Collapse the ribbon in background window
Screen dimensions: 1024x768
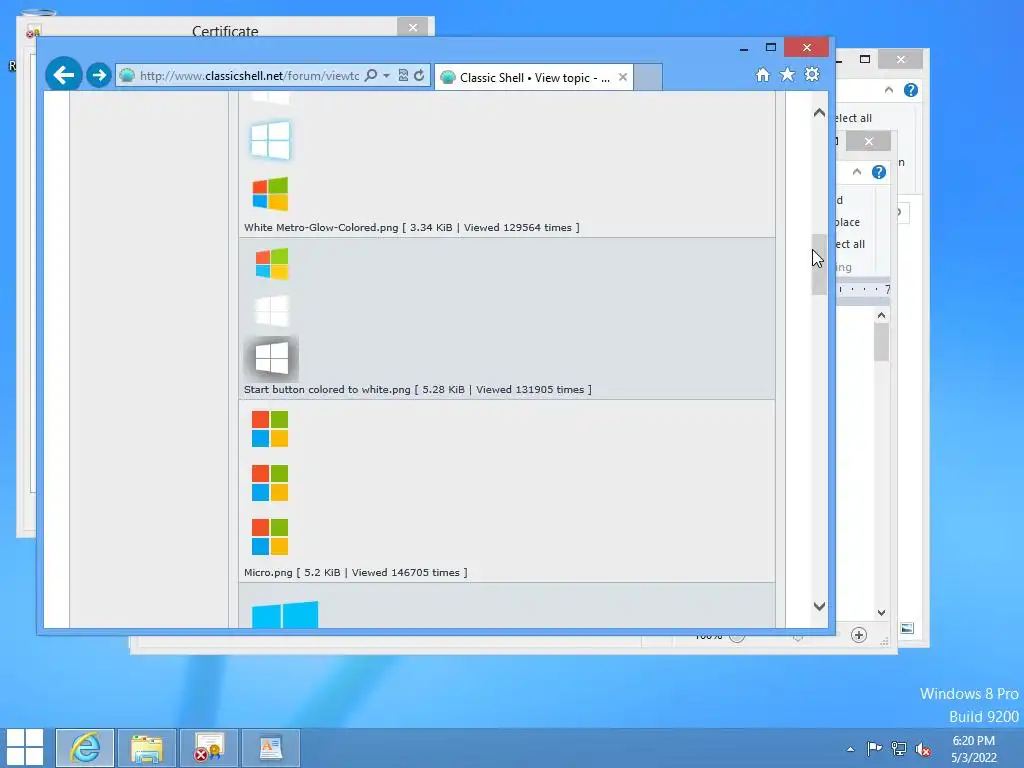click(x=889, y=89)
